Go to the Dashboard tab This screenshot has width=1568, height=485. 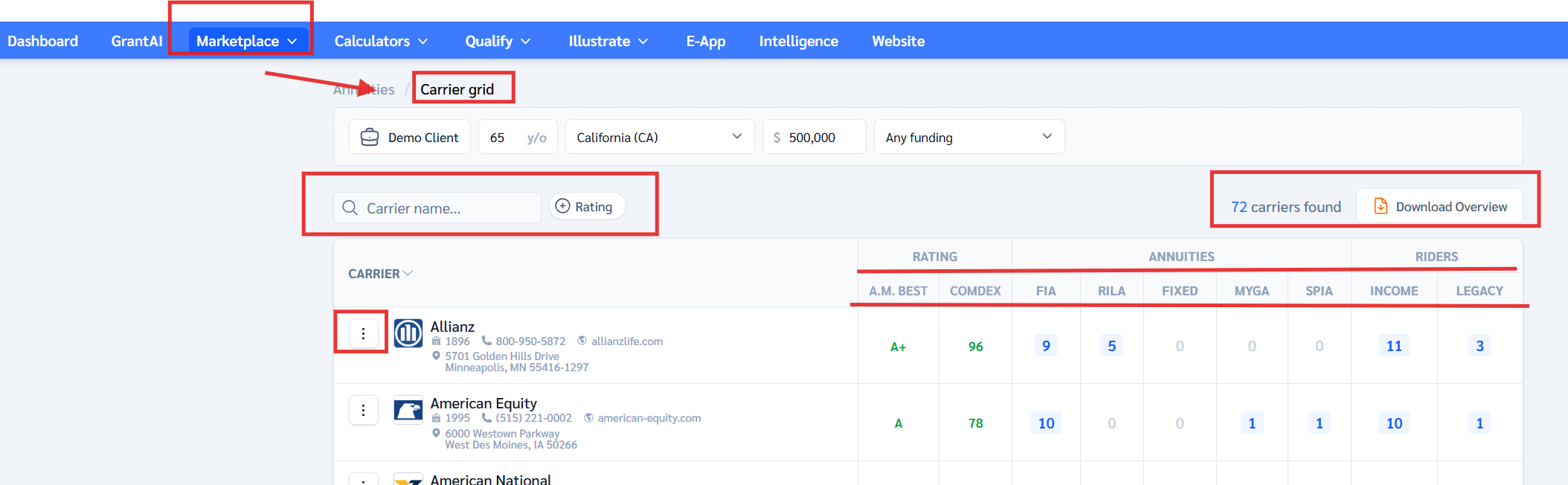42,41
